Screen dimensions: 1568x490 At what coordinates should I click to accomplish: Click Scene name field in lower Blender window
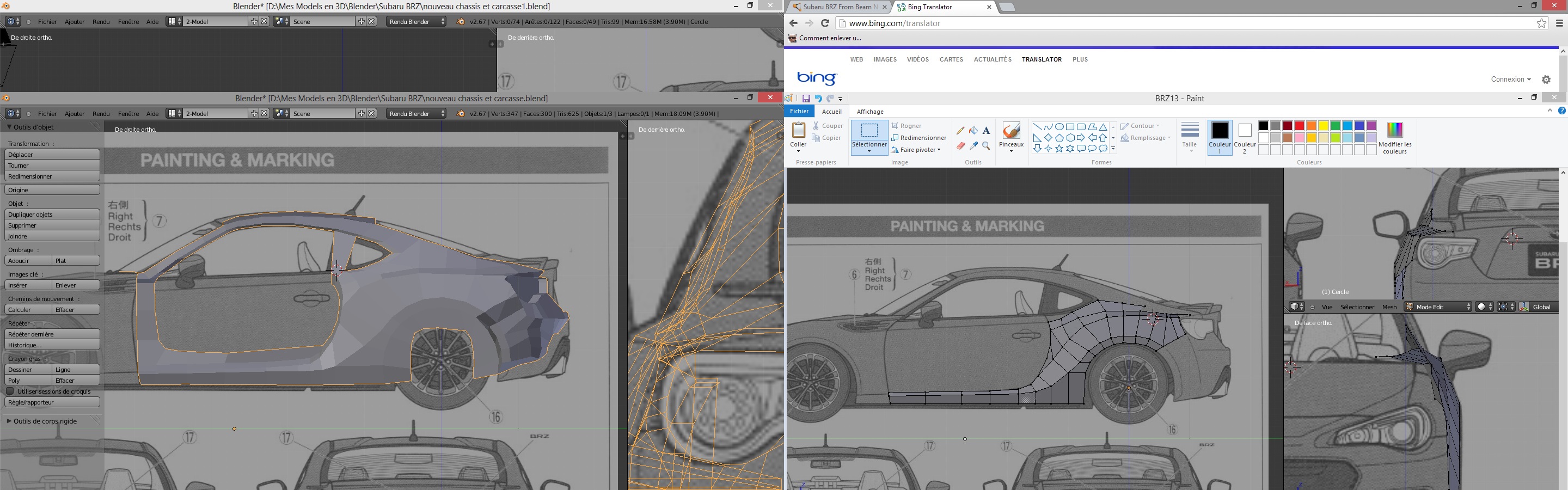pos(323,113)
